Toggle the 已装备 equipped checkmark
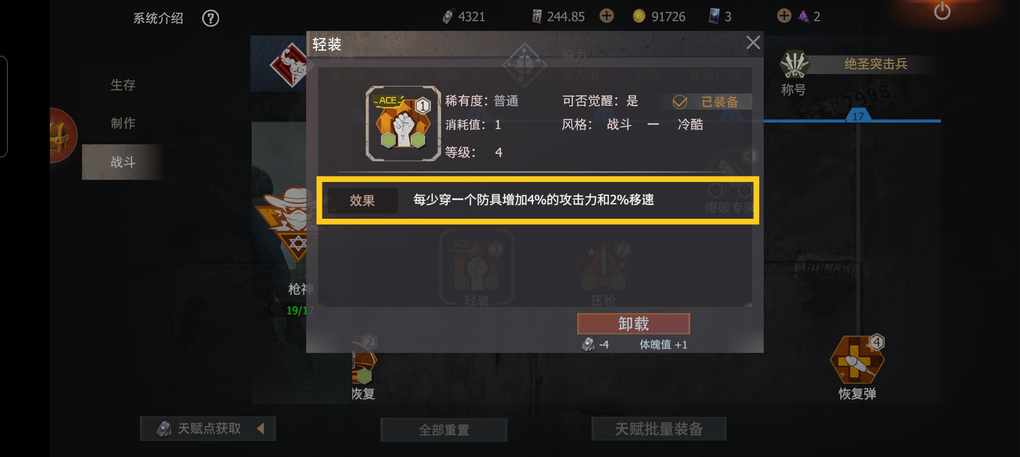The height and width of the screenshot is (457, 1020). [680, 102]
